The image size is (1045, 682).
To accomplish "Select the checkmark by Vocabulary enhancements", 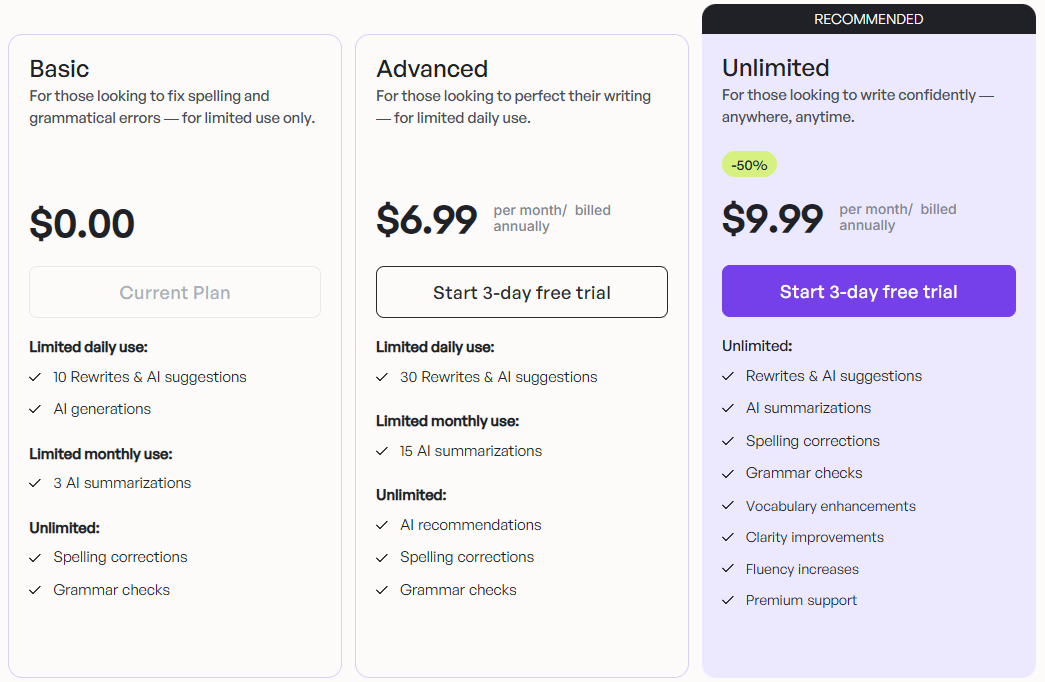I will pyautogui.click(x=728, y=505).
